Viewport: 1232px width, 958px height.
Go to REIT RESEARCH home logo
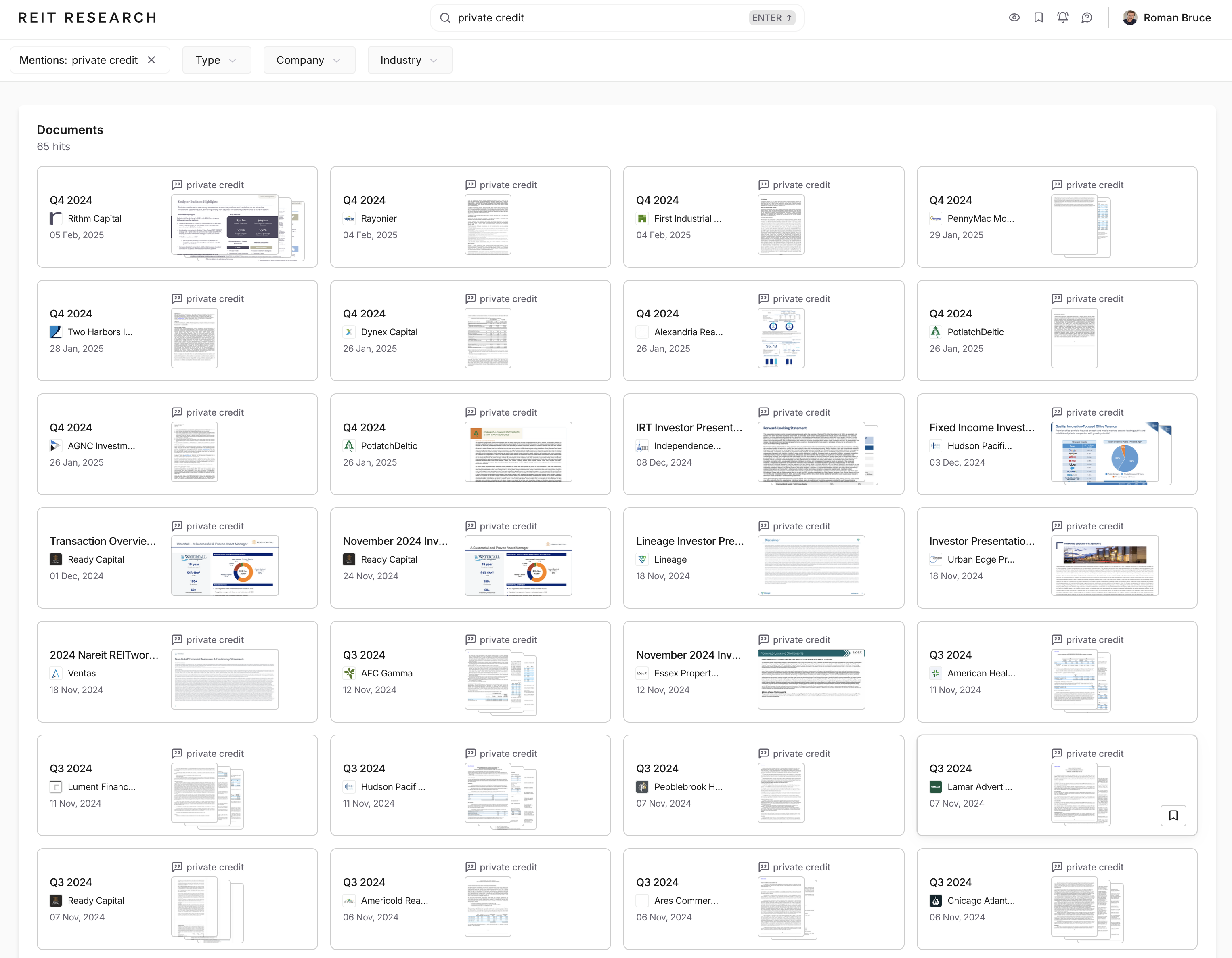pyautogui.click(x=88, y=18)
